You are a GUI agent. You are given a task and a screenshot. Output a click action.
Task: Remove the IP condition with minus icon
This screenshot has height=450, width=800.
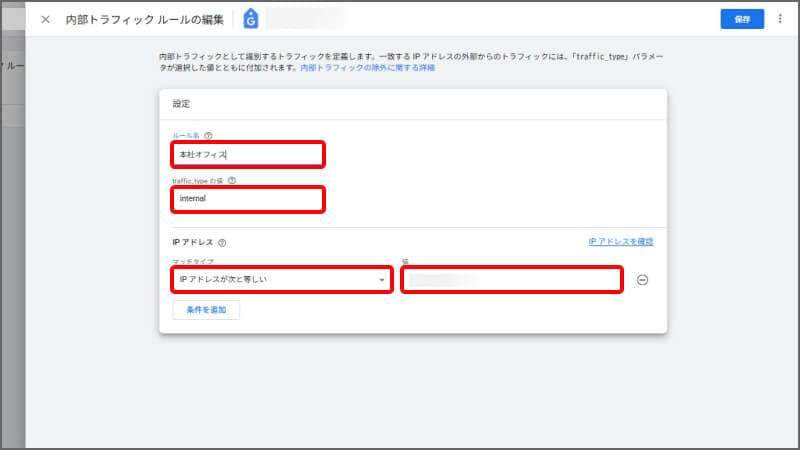(x=642, y=280)
